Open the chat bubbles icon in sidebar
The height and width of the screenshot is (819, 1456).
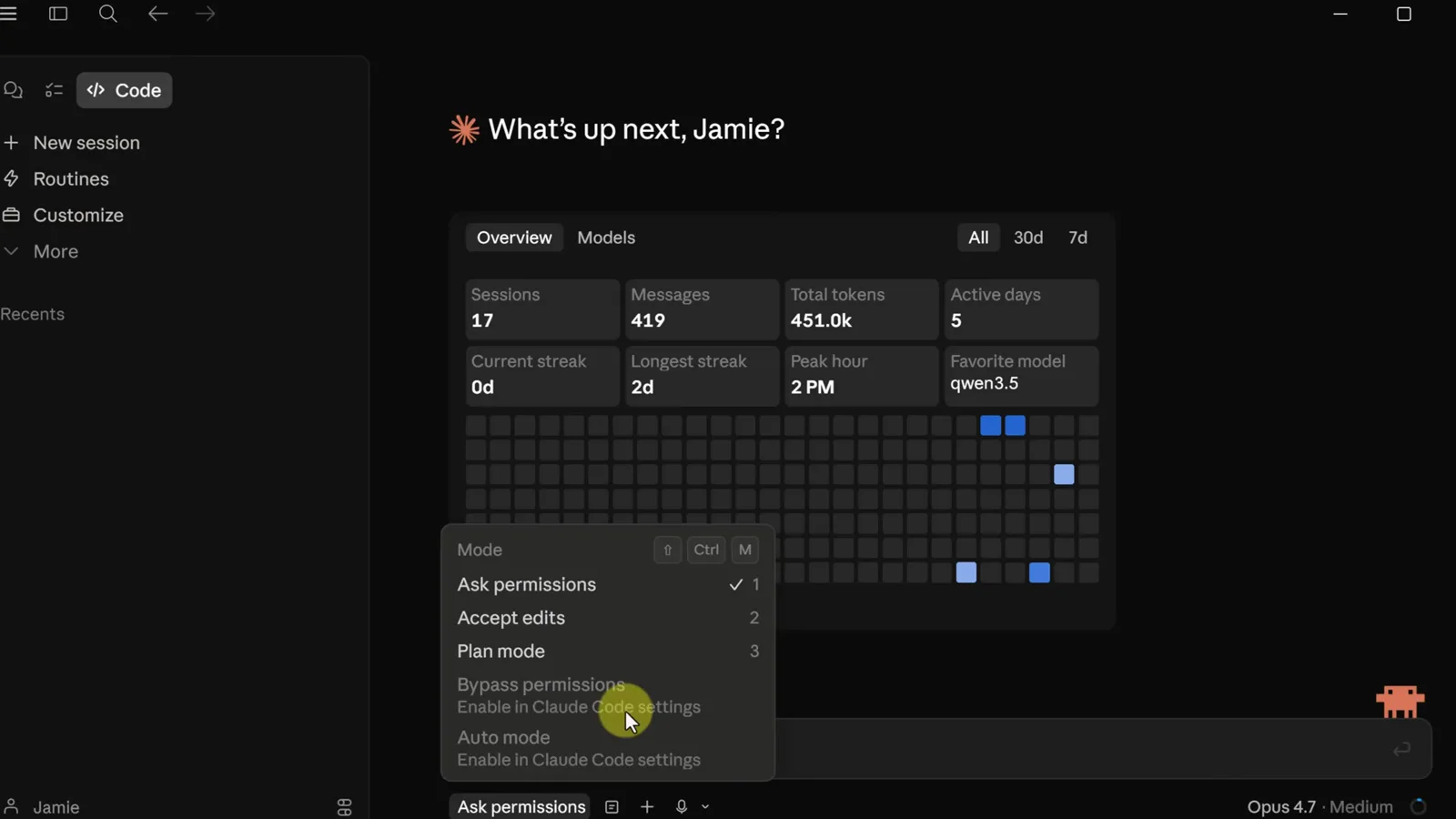13,90
